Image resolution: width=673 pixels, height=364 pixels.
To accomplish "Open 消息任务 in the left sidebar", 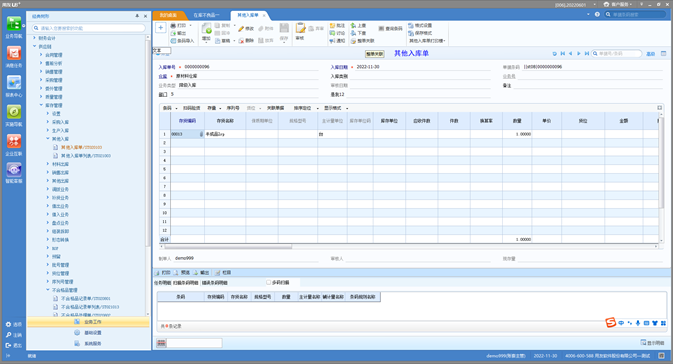I will point(14,57).
